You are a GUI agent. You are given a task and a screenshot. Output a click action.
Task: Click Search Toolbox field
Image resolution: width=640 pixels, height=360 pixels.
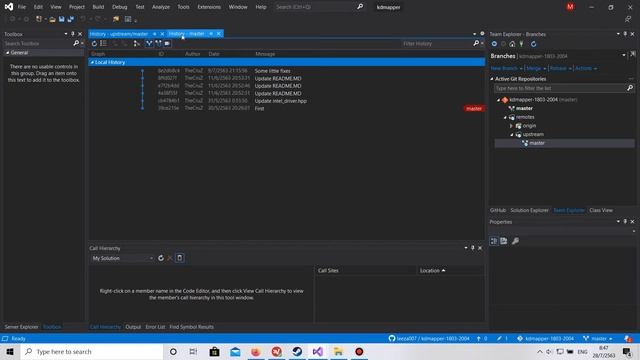pos(38,43)
